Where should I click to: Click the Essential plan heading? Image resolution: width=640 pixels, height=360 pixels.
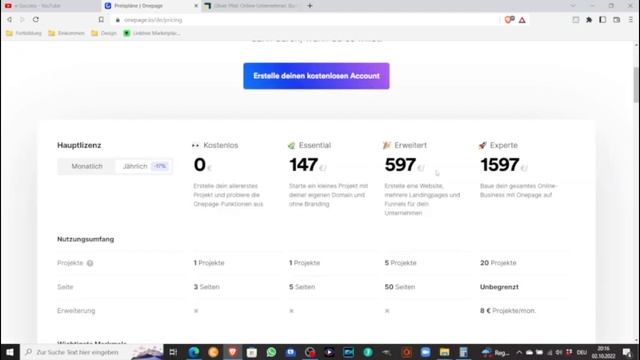click(315, 145)
